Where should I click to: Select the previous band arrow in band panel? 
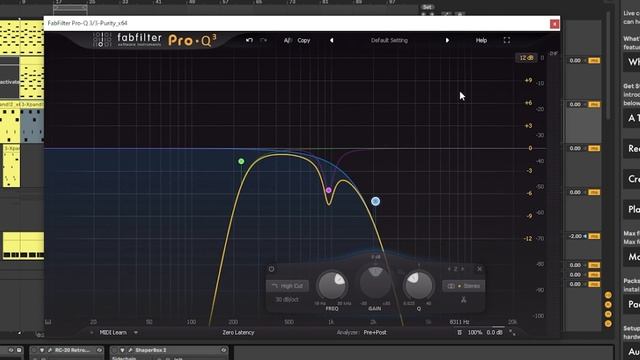point(449,269)
